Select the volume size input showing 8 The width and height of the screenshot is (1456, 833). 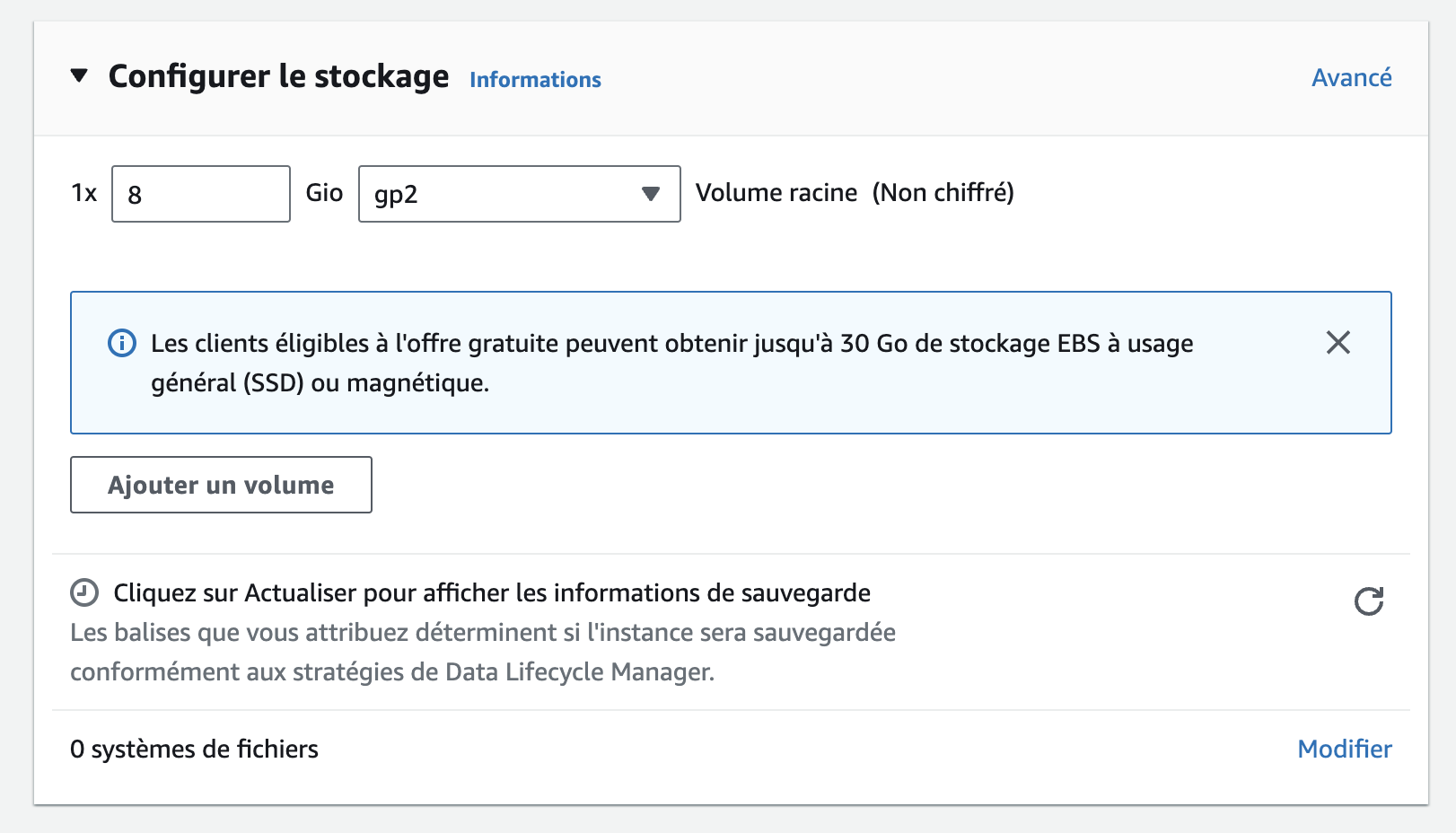coord(200,193)
